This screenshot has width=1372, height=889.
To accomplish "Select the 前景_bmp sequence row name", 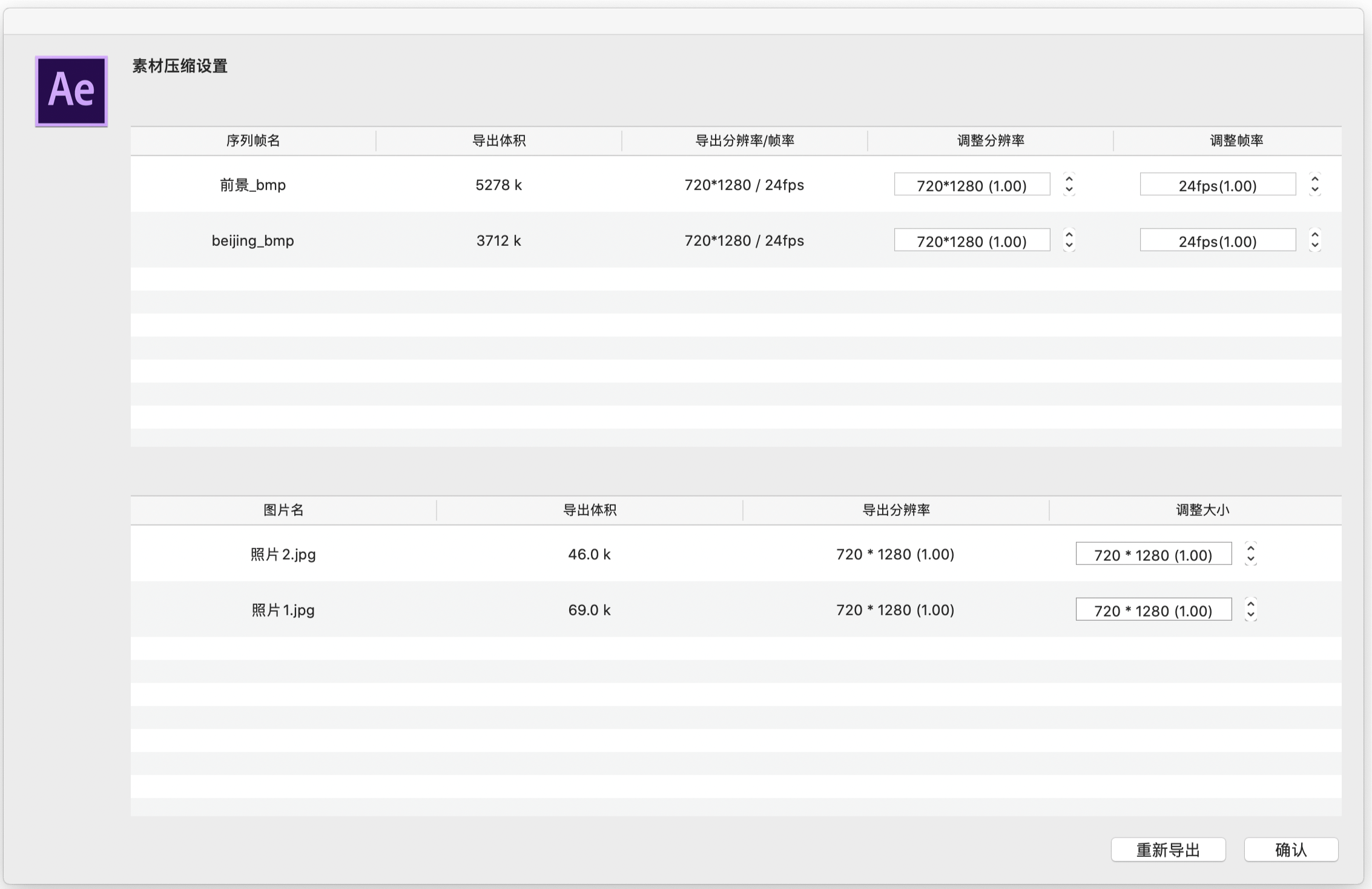I will pos(253,185).
